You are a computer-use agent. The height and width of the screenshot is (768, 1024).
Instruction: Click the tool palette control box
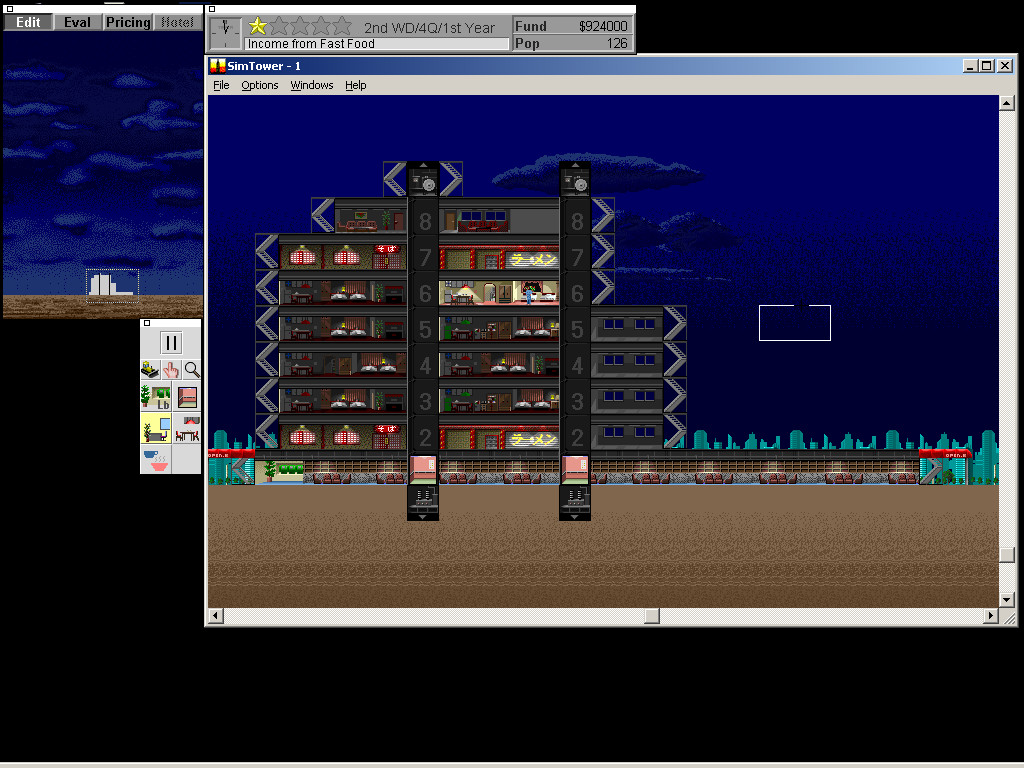pos(147,323)
